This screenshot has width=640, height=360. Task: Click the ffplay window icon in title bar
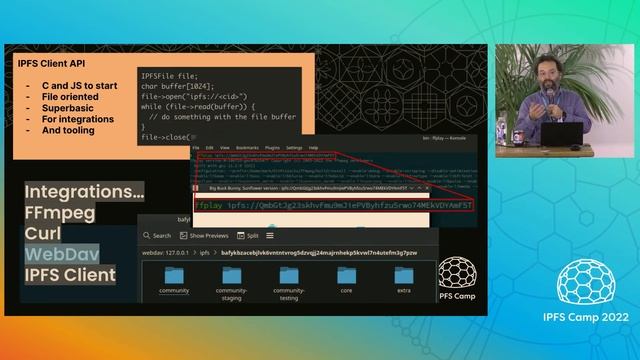[196, 188]
